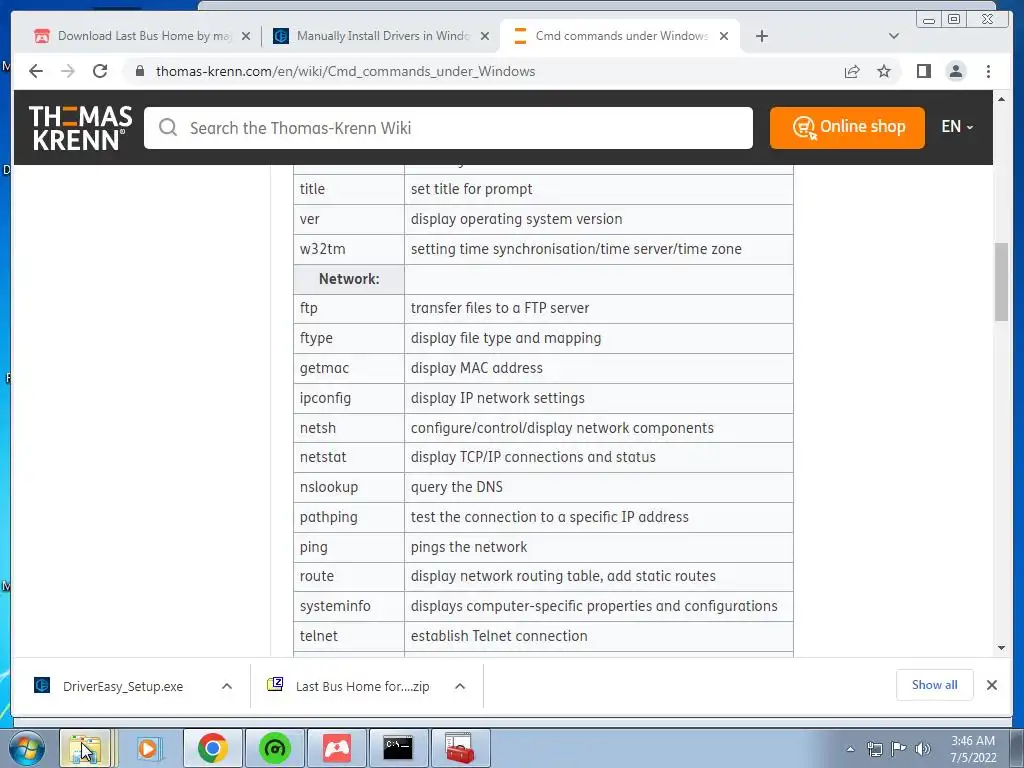The width and height of the screenshot is (1024, 768).
Task: Reload the current page
Action: 100,71
